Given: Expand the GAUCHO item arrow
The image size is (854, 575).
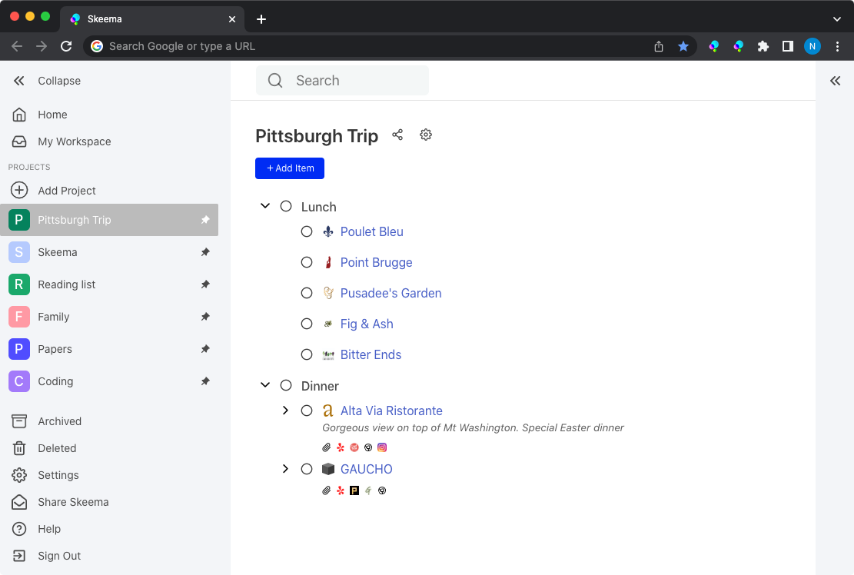Looking at the screenshot, I should pos(285,468).
